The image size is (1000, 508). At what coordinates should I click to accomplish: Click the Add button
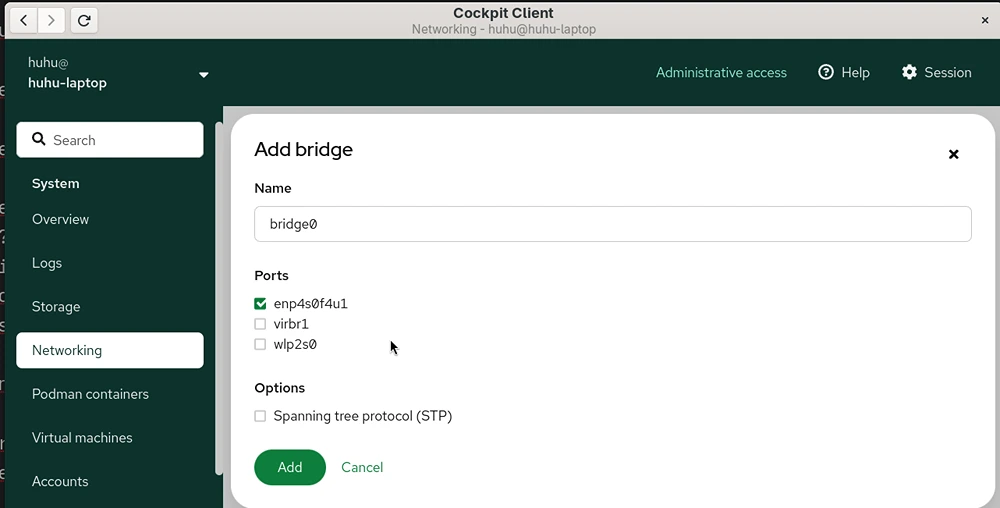coord(290,467)
